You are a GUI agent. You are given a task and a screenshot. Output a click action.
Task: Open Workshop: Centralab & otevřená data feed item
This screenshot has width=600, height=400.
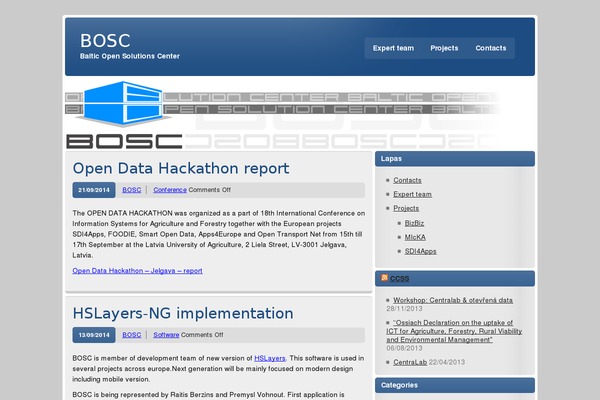coord(453,300)
